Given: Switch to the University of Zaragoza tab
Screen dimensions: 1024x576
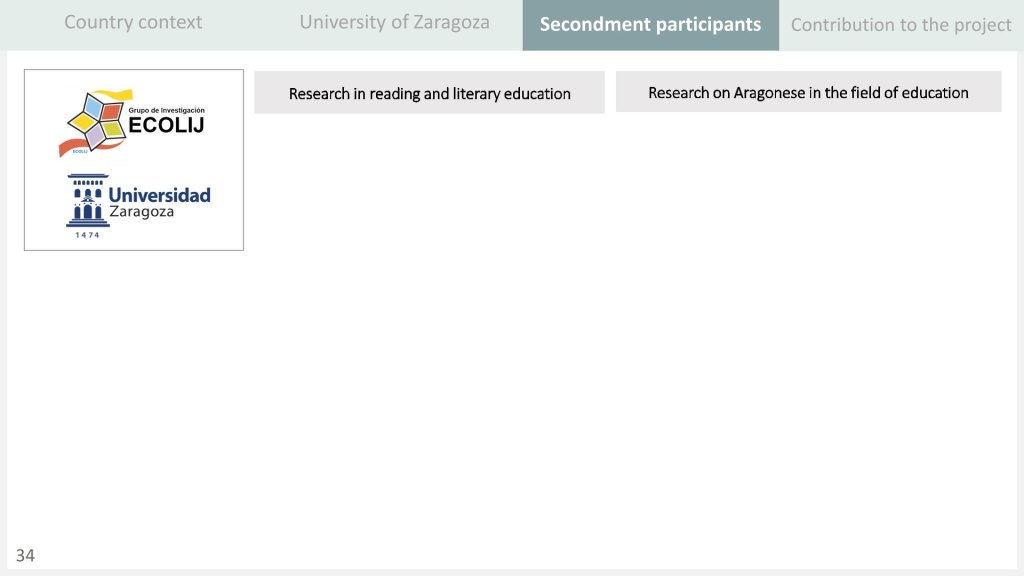Looking at the screenshot, I should [x=394, y=22].
